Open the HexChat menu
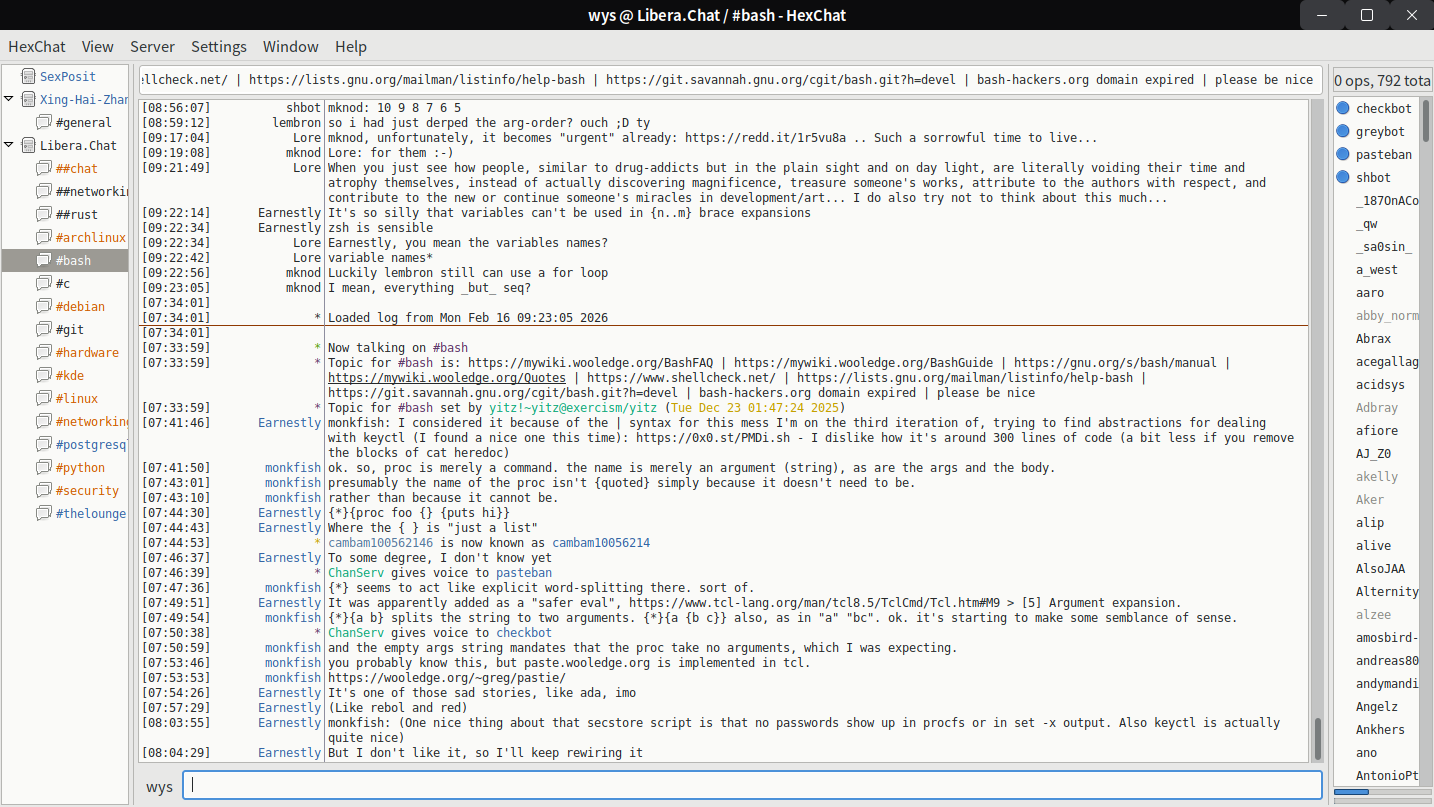The image size is (1434, 807). click(x=37, y=46)
